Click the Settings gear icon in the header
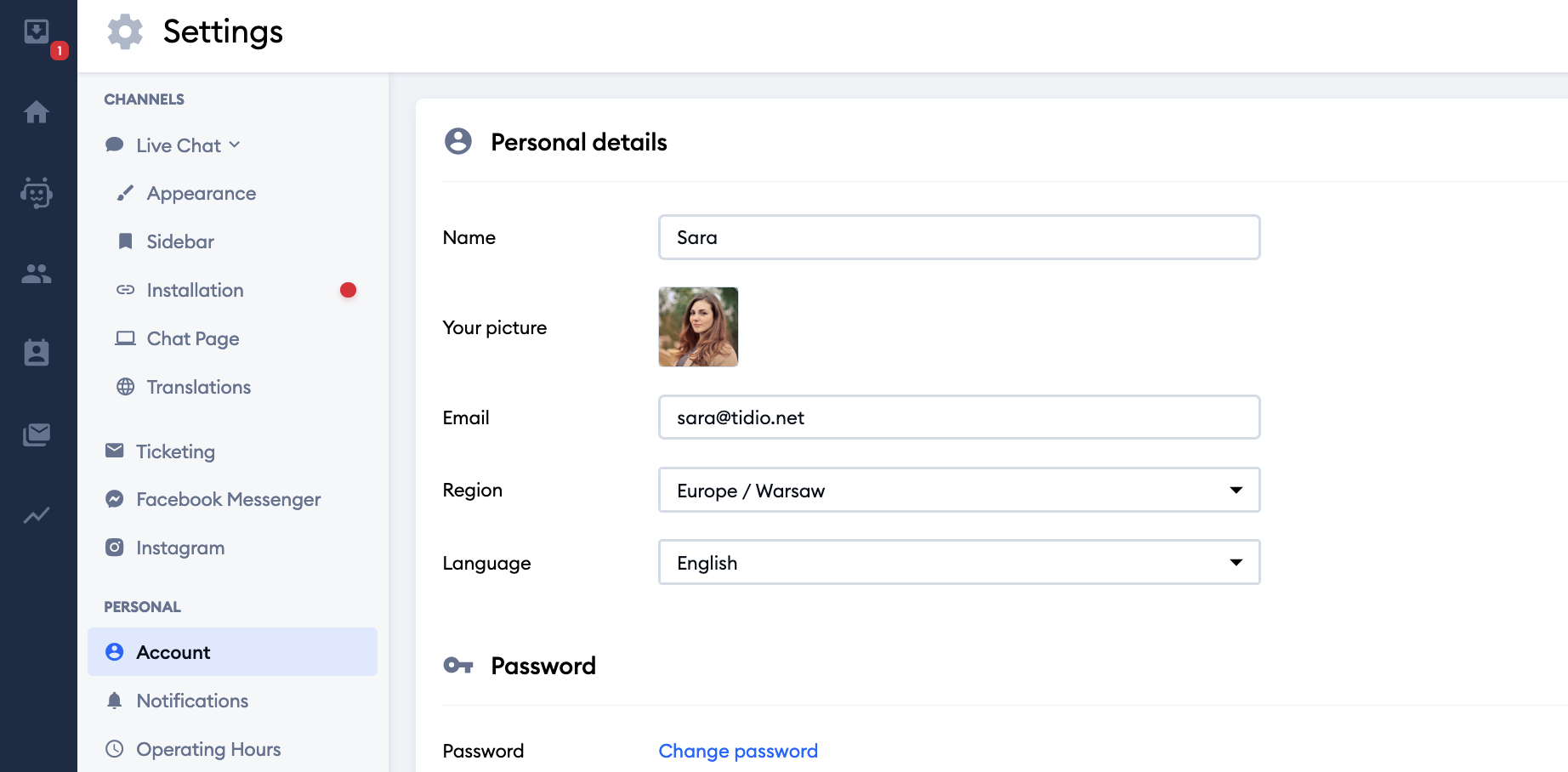This screenshot has height=772, width=1568. pos(124,31)
